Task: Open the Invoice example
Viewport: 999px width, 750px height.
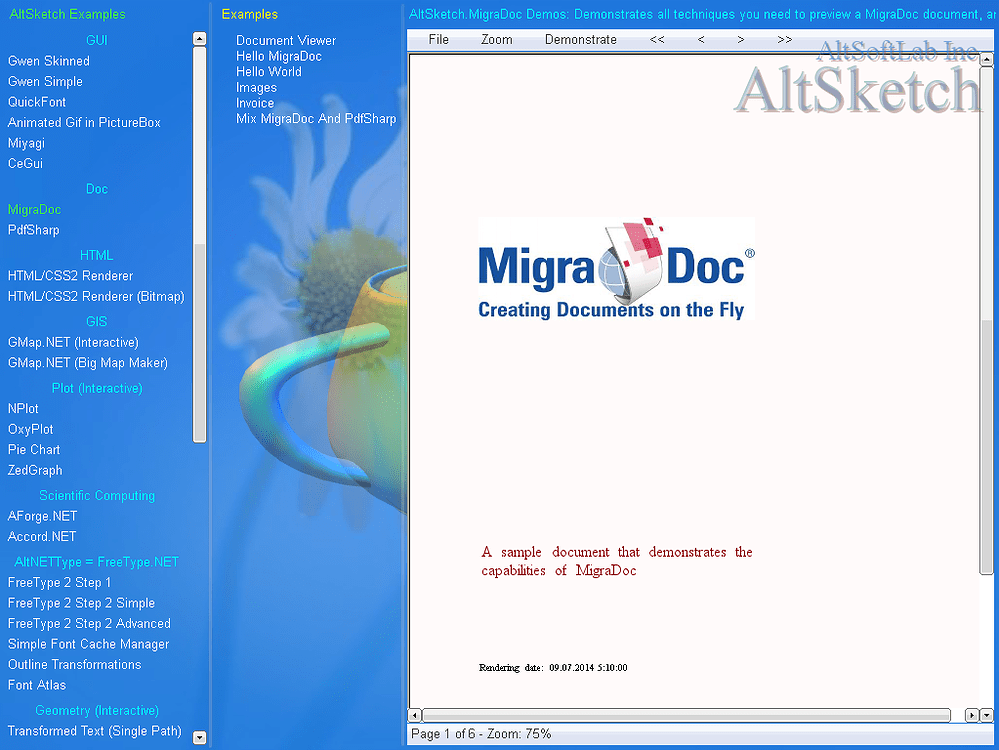Action: 255,103
